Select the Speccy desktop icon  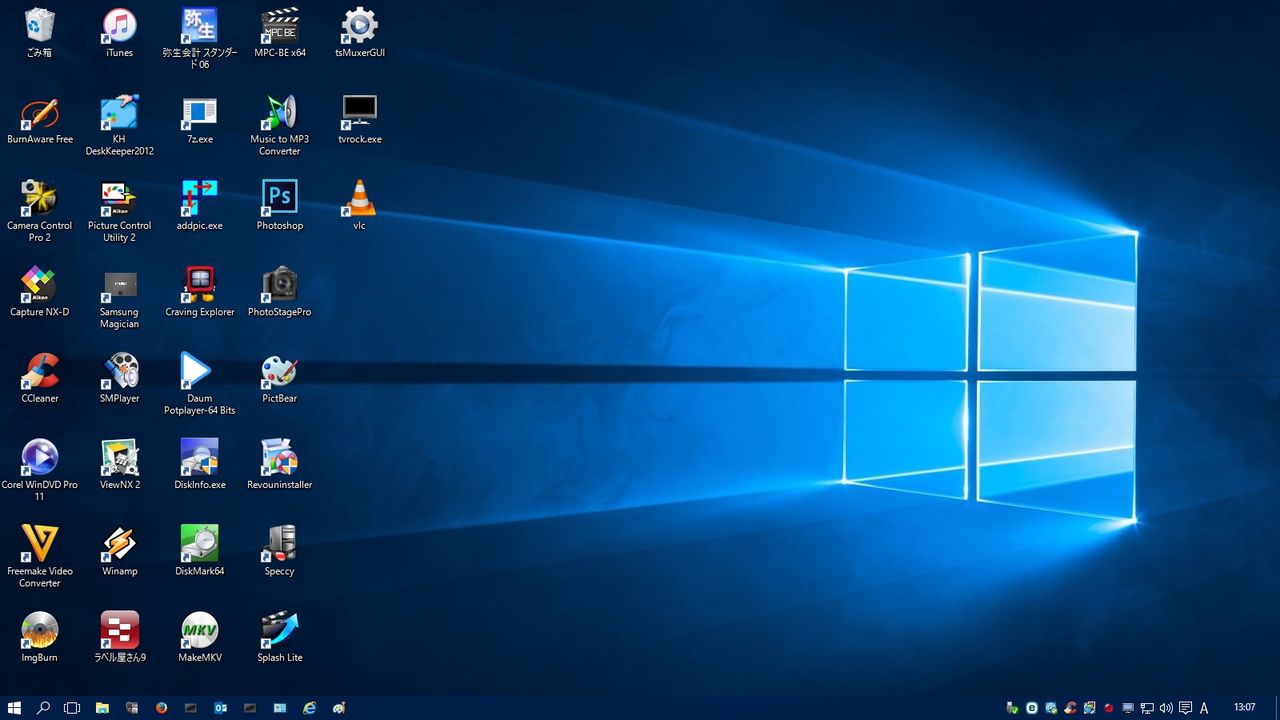[280, 551]
